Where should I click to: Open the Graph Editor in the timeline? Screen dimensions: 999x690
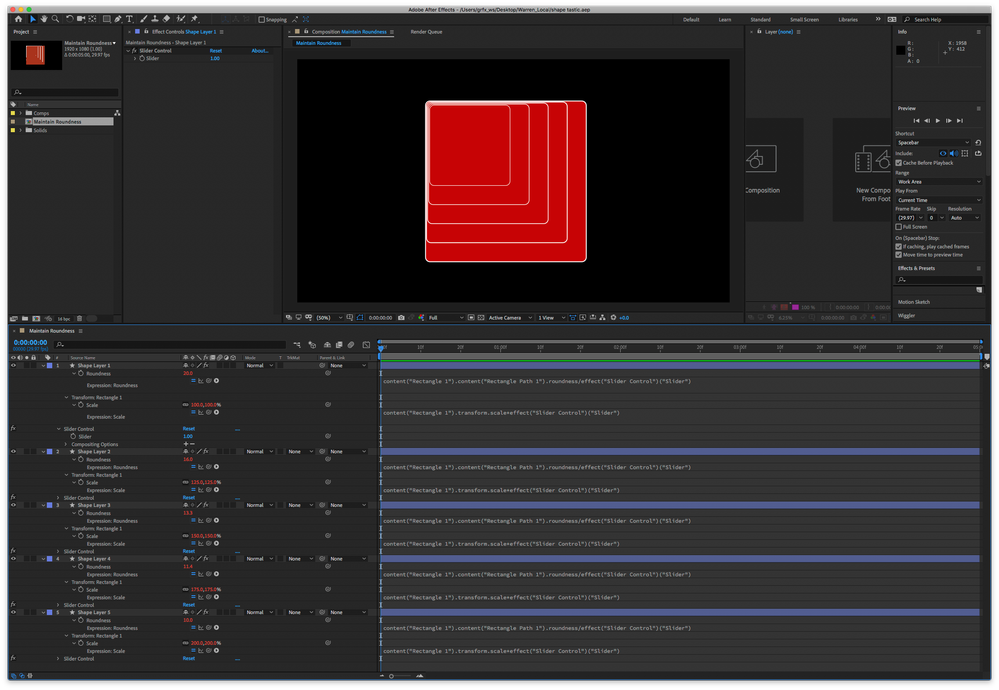pos(367,345)
